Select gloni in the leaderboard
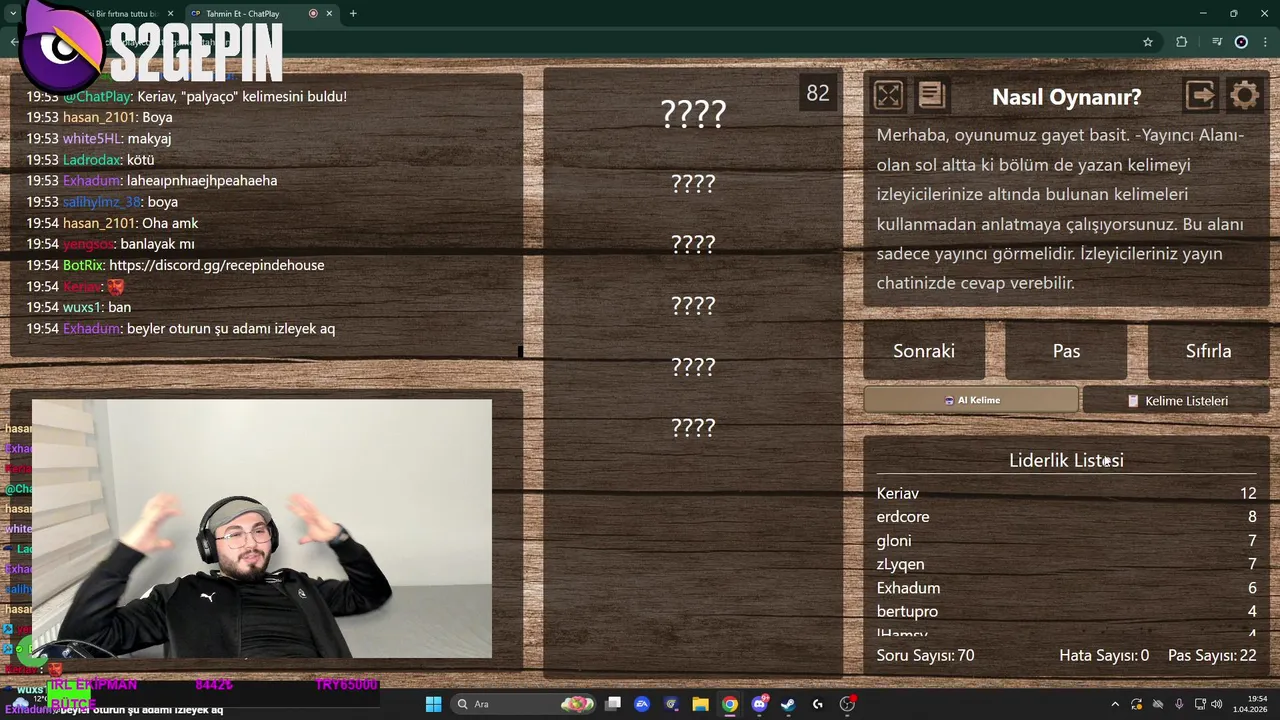1280x720 pixels. 1066,541
